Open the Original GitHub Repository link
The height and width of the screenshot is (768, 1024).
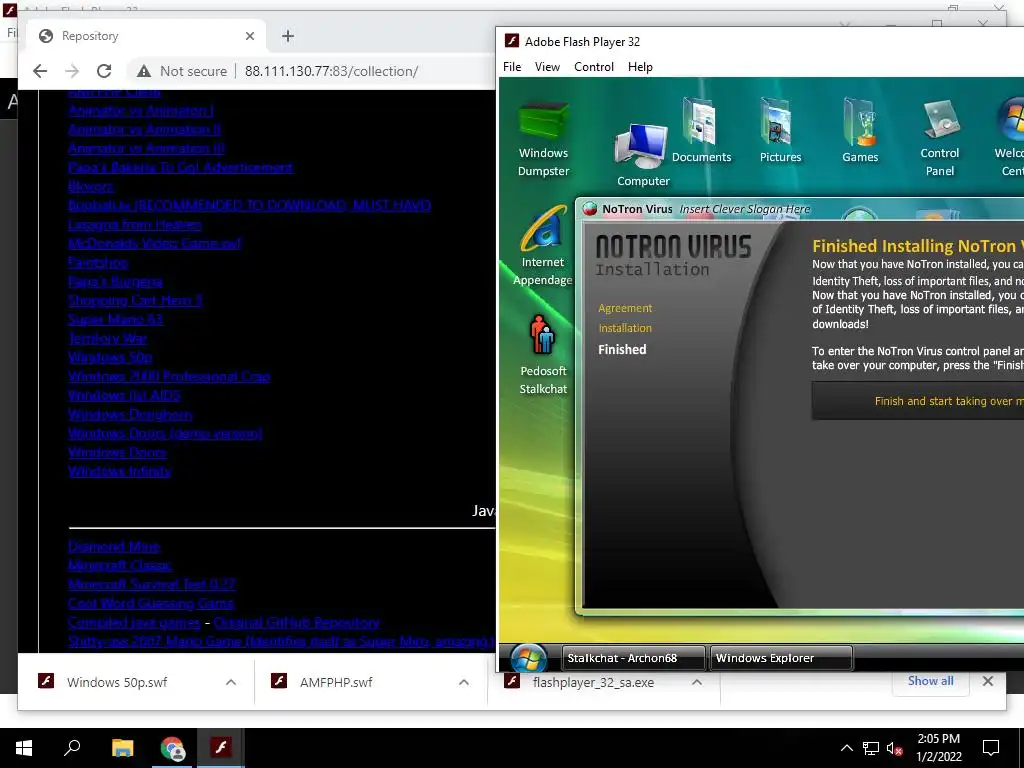[x=297, y=622]
